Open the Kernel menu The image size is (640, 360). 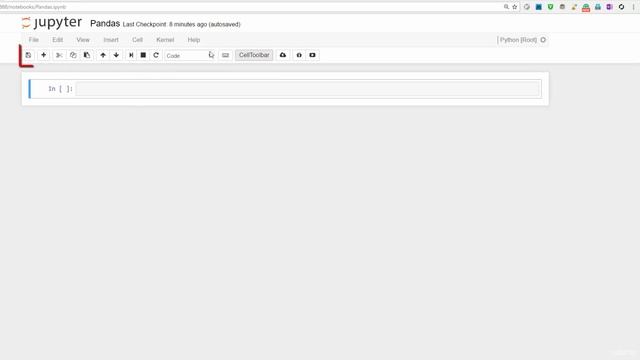(165, 40)
